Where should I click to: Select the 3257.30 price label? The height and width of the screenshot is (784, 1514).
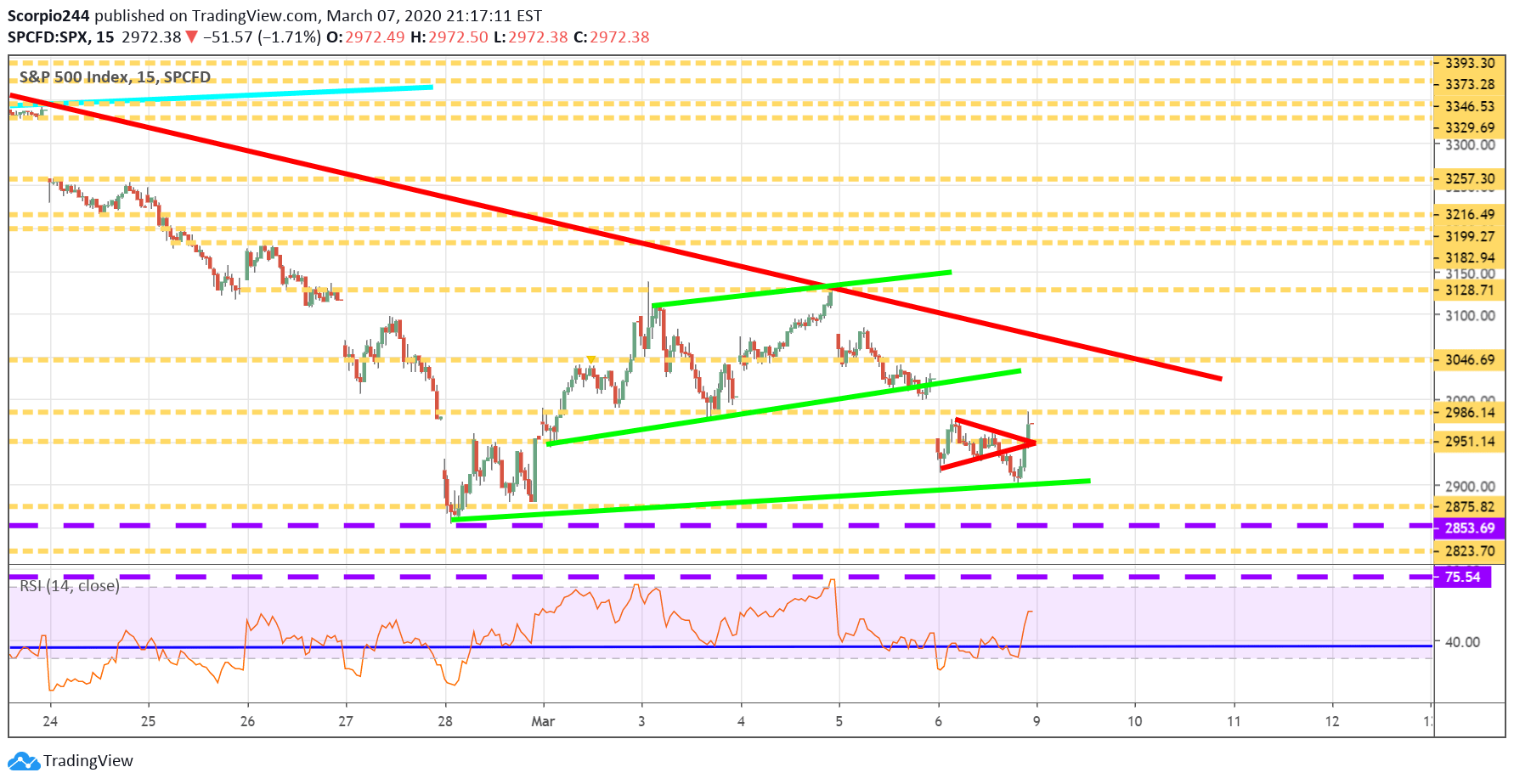coord(1470,178)
